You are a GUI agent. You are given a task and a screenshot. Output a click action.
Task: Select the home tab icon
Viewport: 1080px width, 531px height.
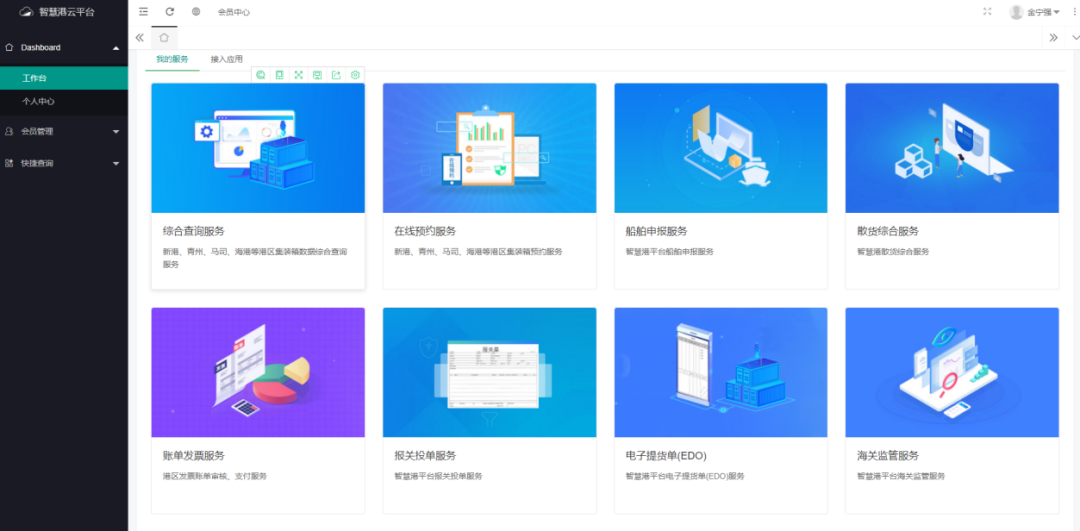pos(164,38)
